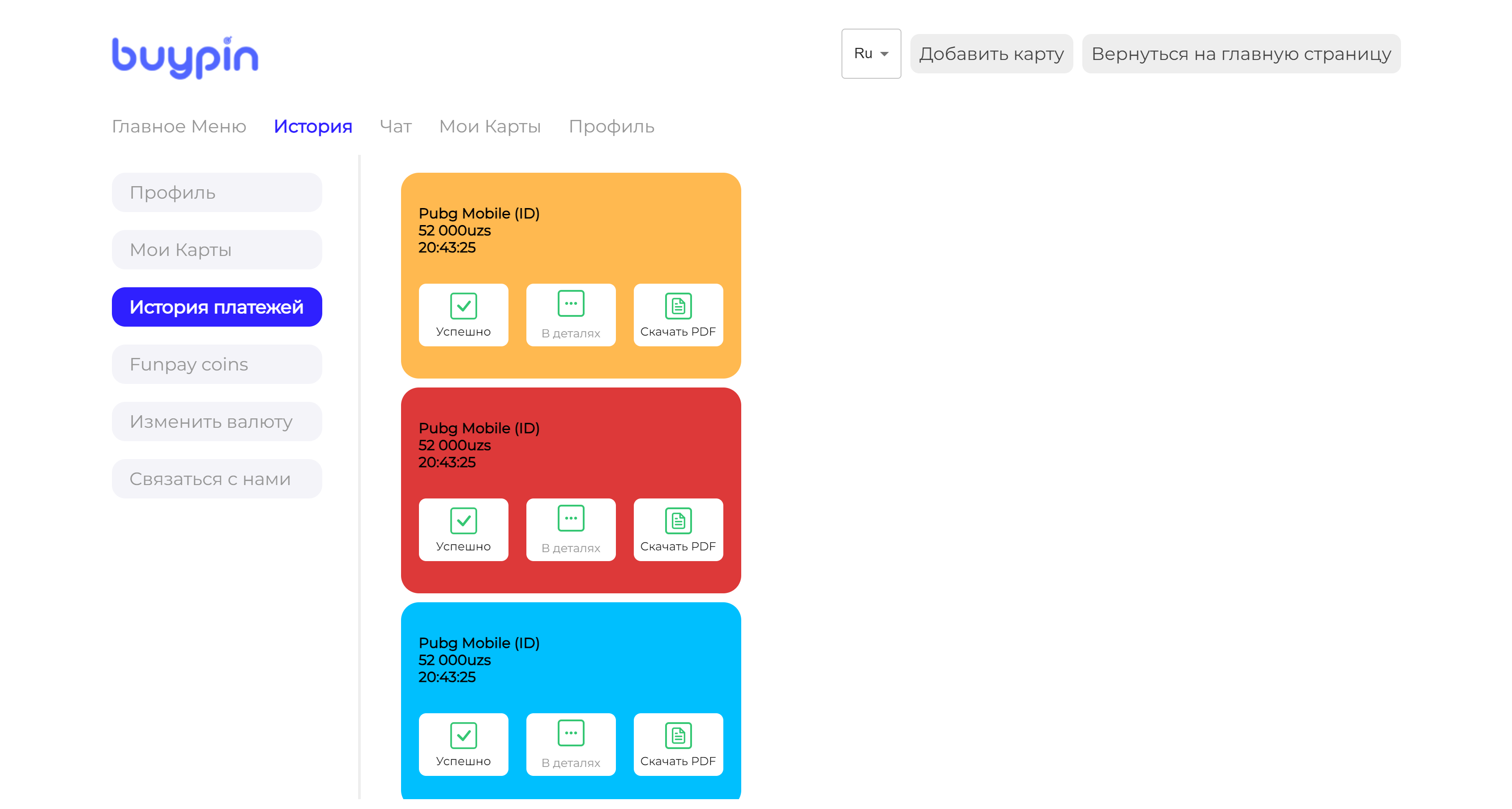Viewport: 1512px width, 809px height.
Task: Open the Чат tab
Action: tap(396, 126)
